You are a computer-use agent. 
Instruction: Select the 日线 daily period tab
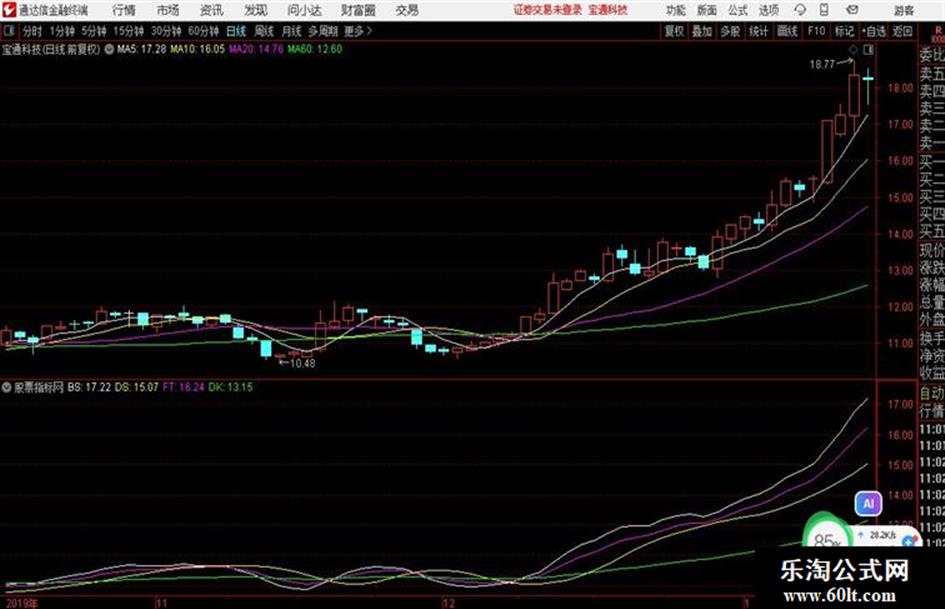236,31
